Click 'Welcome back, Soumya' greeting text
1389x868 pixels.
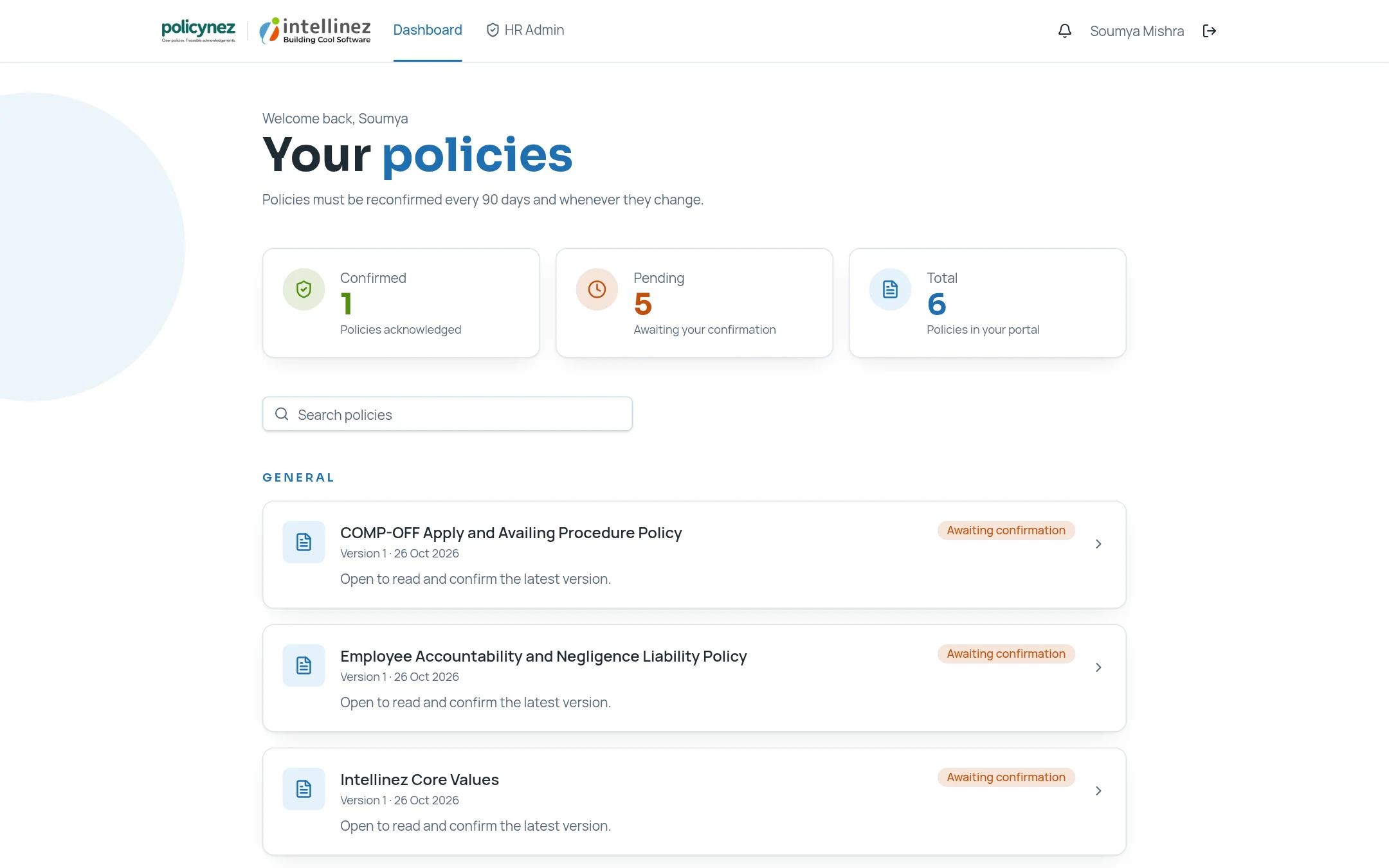(335, 119)
